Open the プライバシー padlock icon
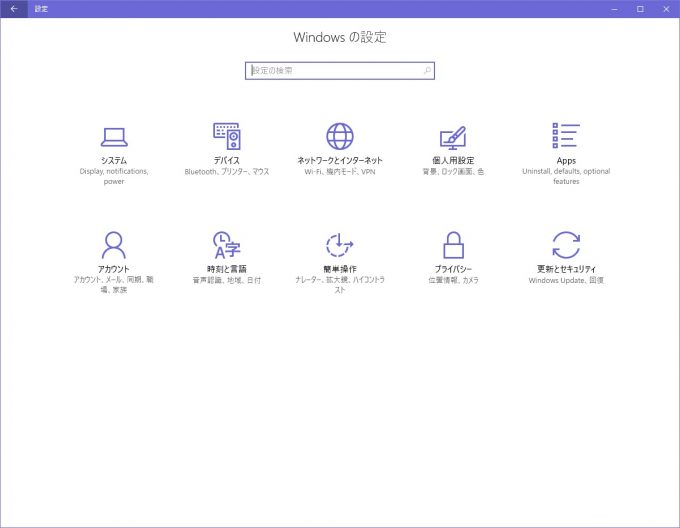 pyautogui.click(x=453, y=245)
